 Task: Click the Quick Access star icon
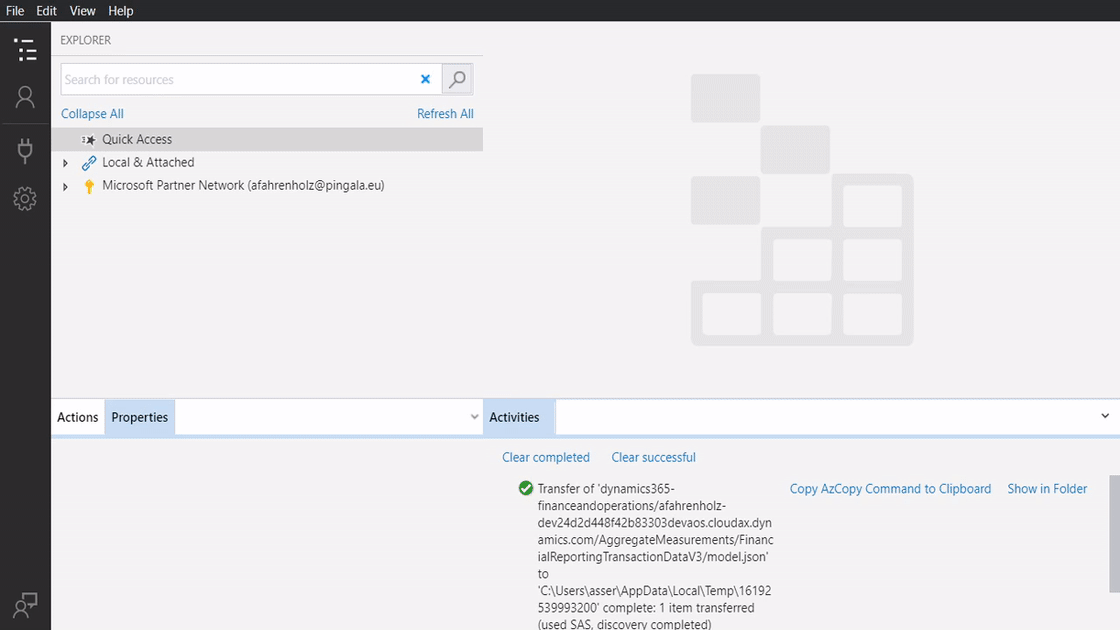(x=88, y=139)
